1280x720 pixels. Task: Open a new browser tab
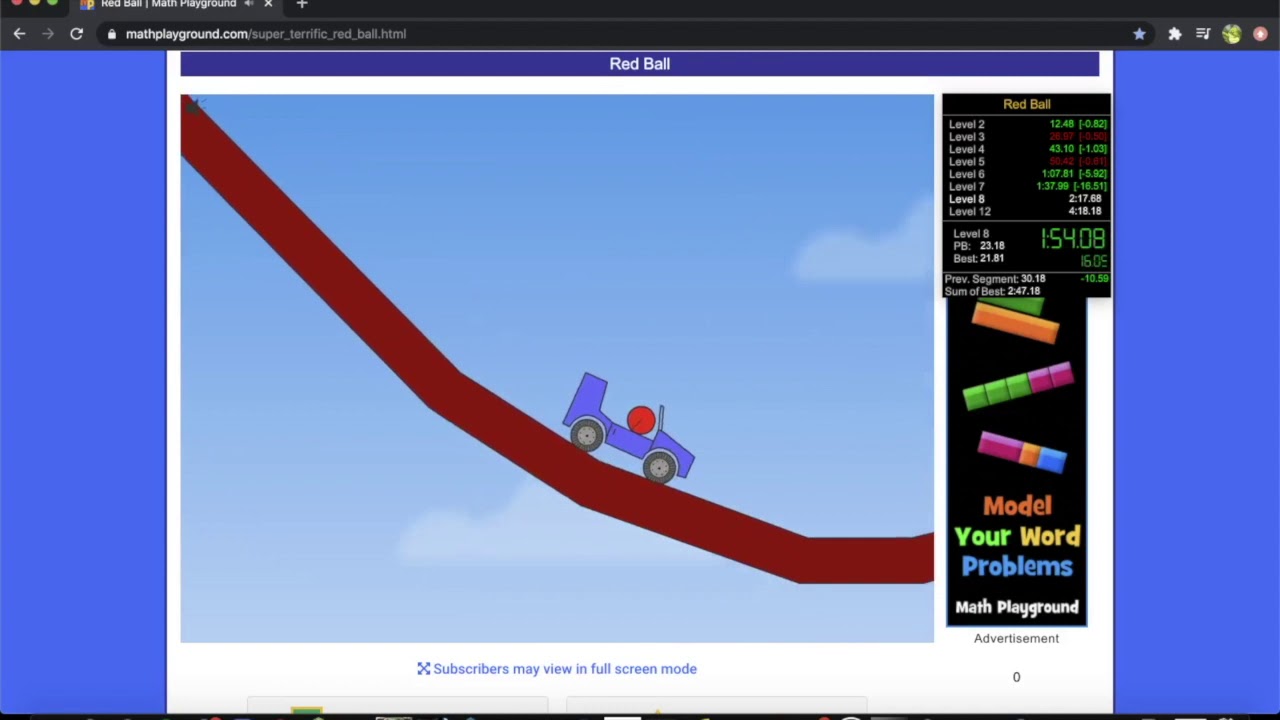click(x=302, y=4)
